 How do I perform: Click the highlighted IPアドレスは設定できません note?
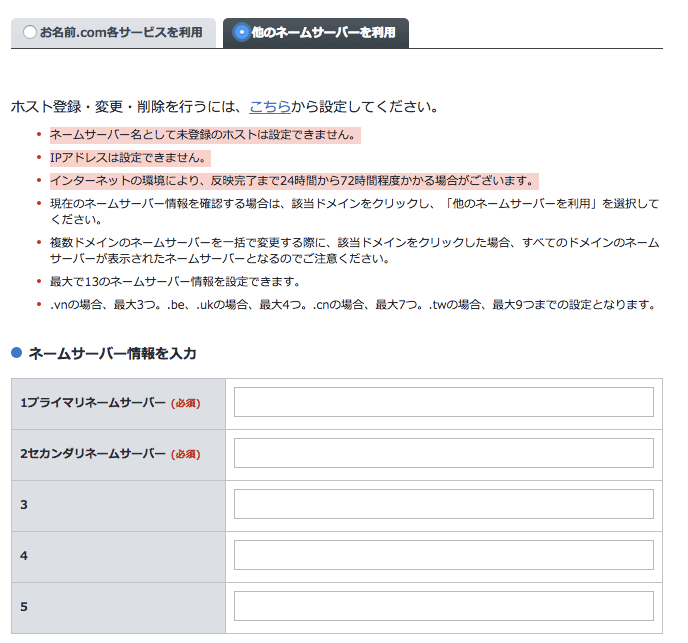pyautogui.click(x=130, y=158)
